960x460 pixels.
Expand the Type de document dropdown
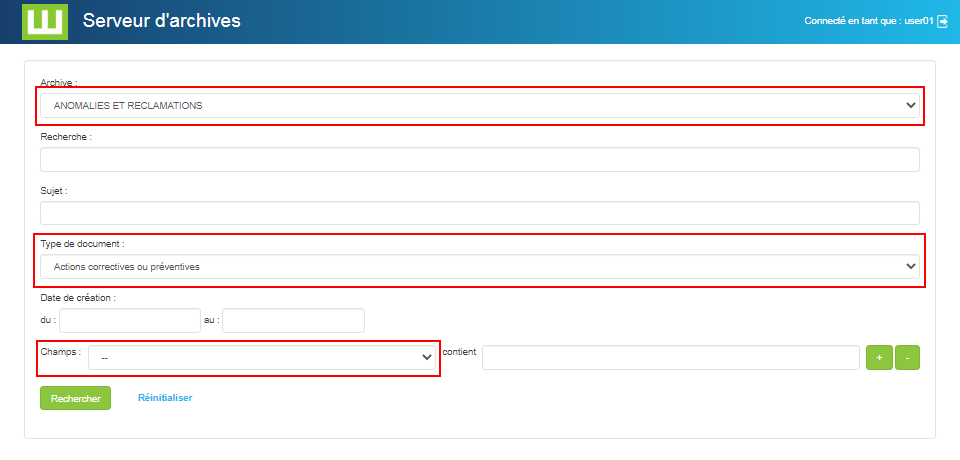pos(480,266)
